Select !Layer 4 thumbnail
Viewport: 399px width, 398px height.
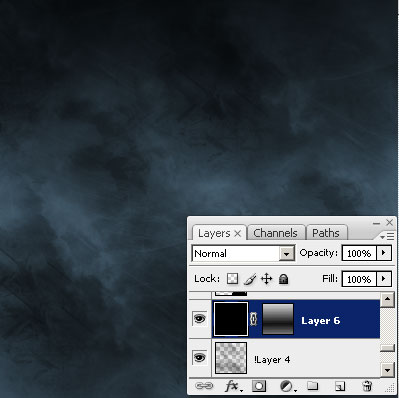coord(231,358)
